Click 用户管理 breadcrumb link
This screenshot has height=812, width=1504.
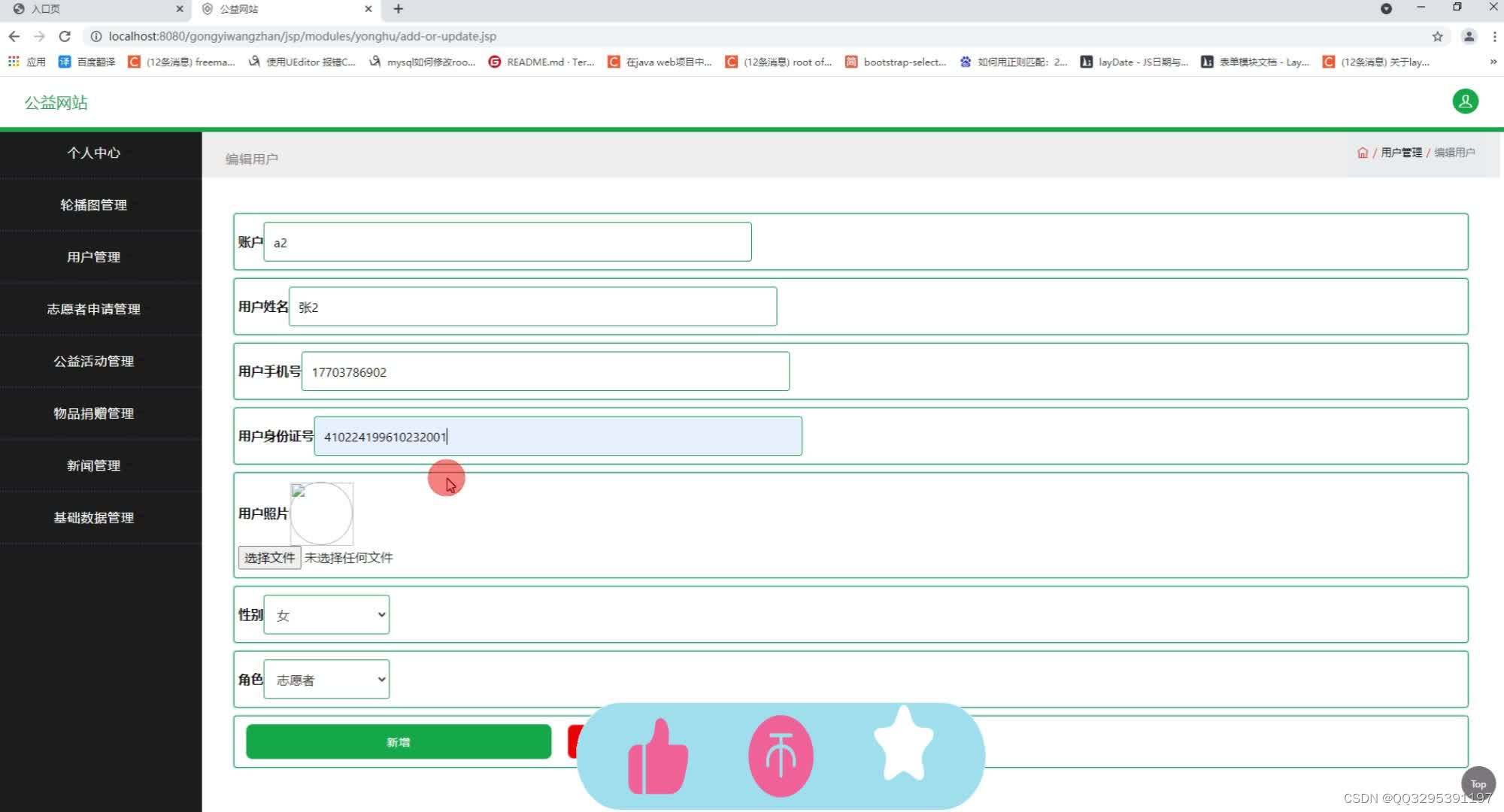click(x=1402, y=153)
